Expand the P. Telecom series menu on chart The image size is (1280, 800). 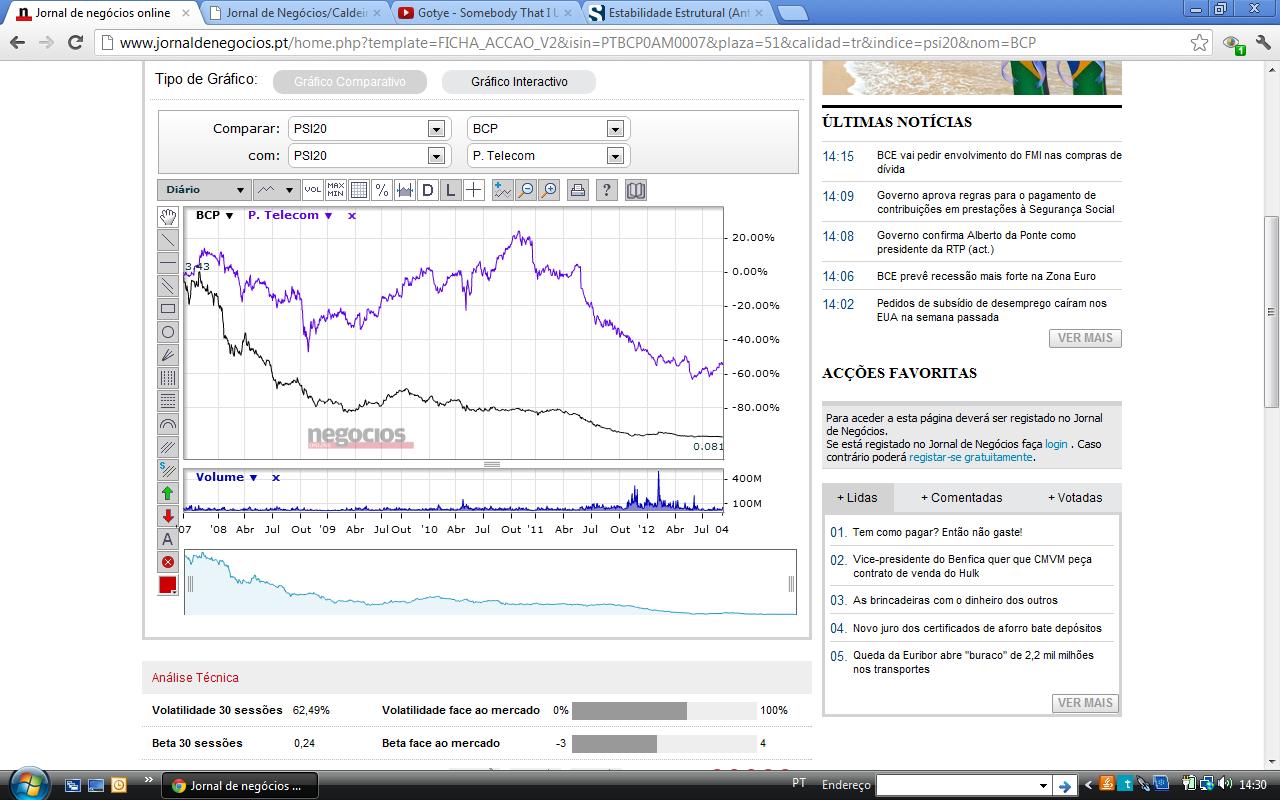click(x=328, y=216)
